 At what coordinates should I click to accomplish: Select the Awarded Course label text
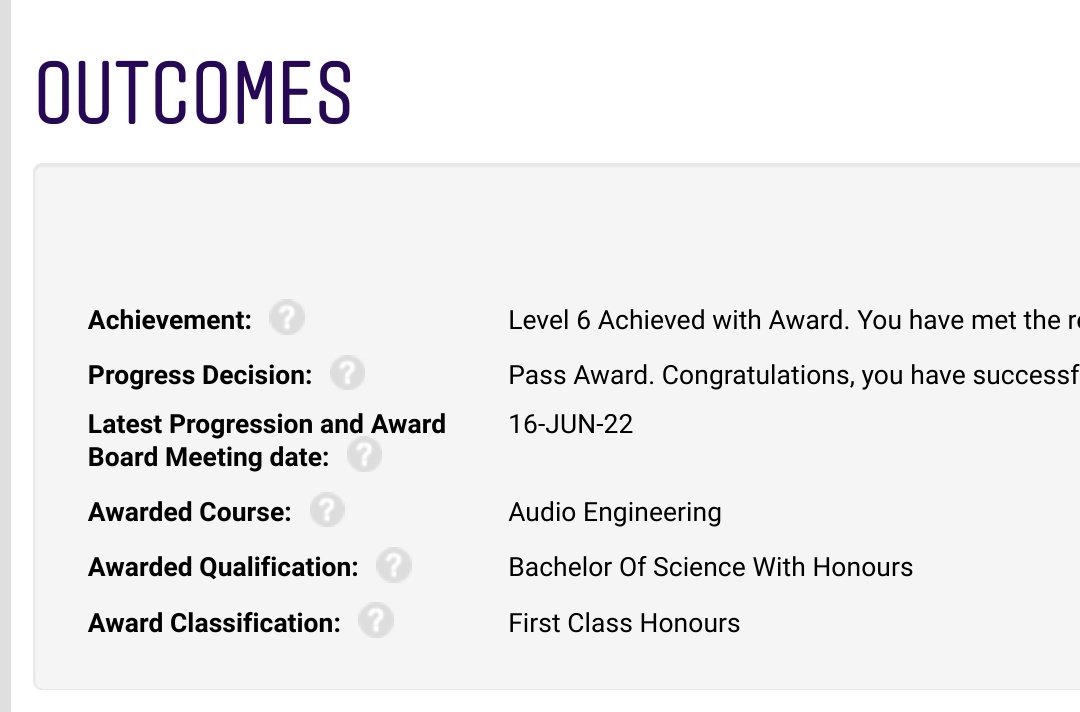190,513
